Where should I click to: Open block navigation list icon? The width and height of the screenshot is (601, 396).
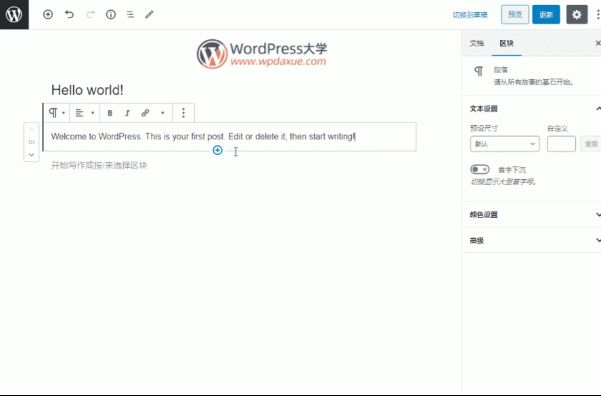pyautogui.click(x=130, y=15)
